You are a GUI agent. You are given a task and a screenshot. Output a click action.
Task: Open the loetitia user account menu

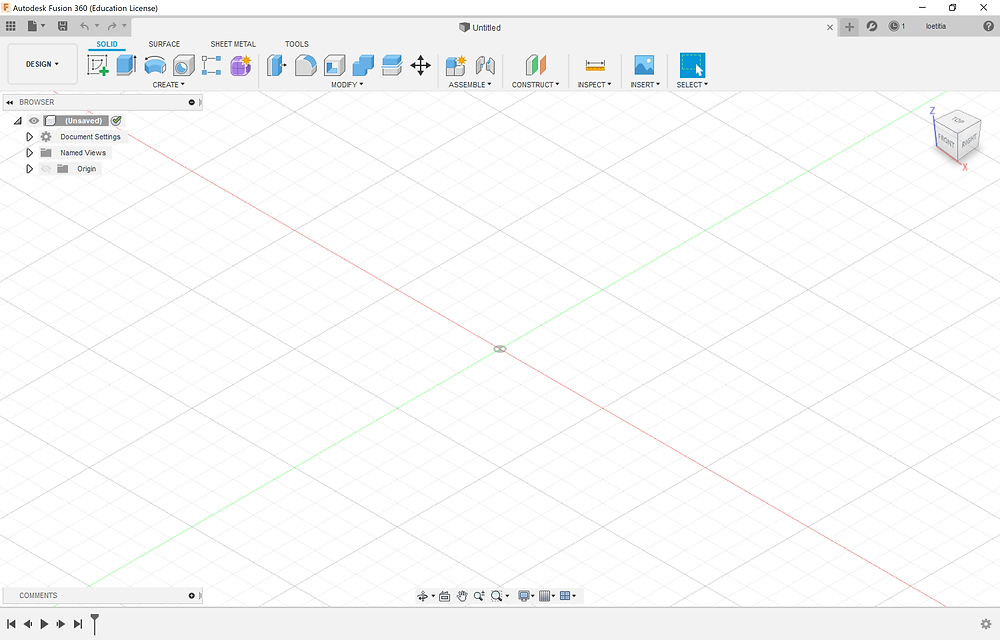click(936, 26)
